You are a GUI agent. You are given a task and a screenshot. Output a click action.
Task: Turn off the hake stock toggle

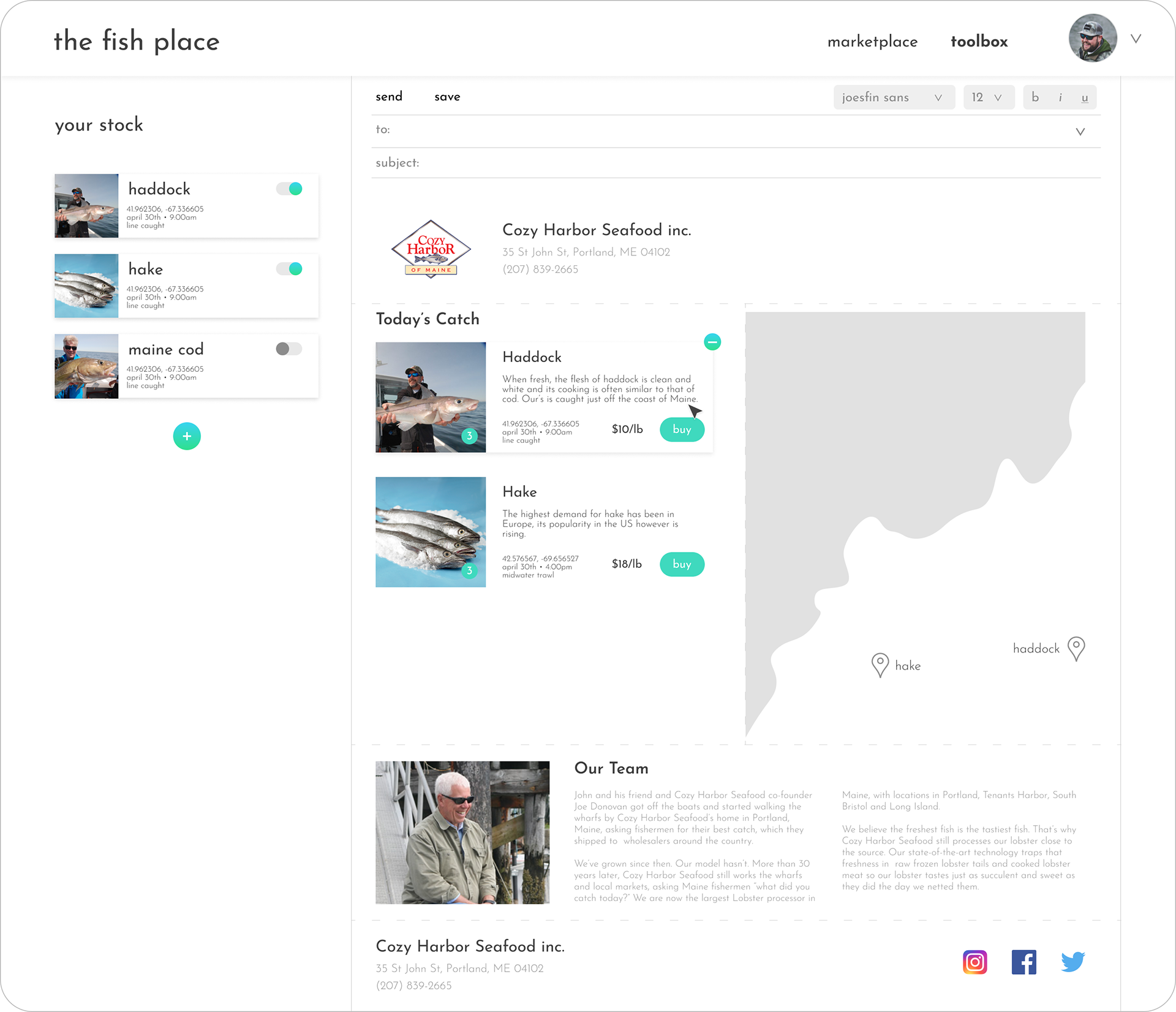click(289, 269)
